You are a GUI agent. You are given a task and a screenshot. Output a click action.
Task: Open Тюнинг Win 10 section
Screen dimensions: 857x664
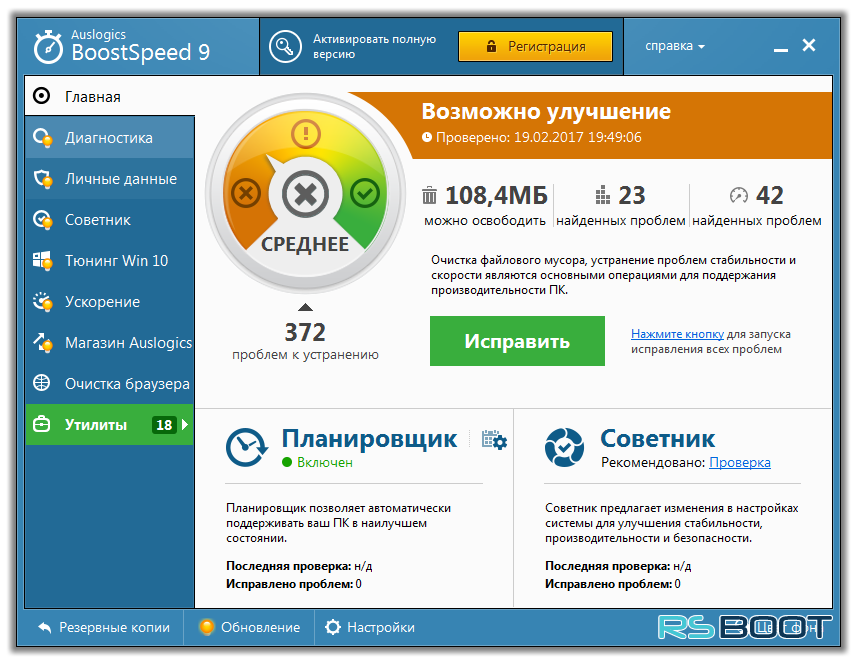click(x=109, y=261)
